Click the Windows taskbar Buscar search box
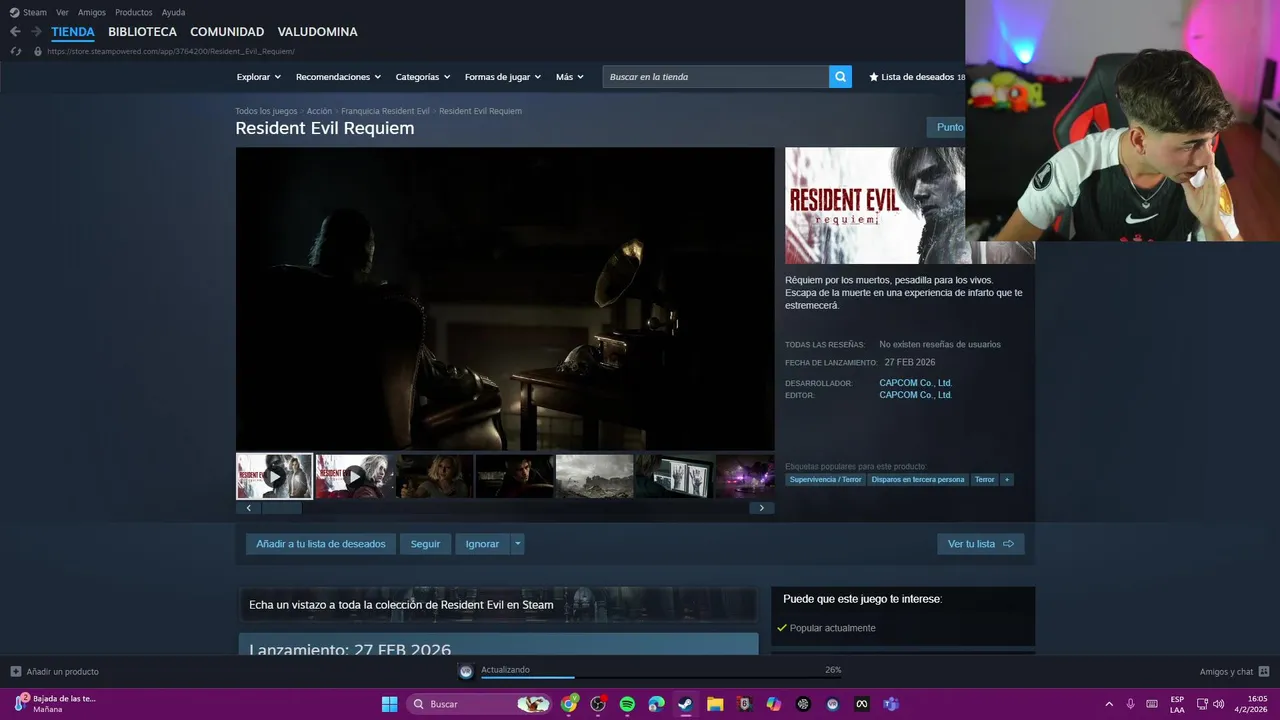The image size is (1280, 720). [x=480, y=704]
